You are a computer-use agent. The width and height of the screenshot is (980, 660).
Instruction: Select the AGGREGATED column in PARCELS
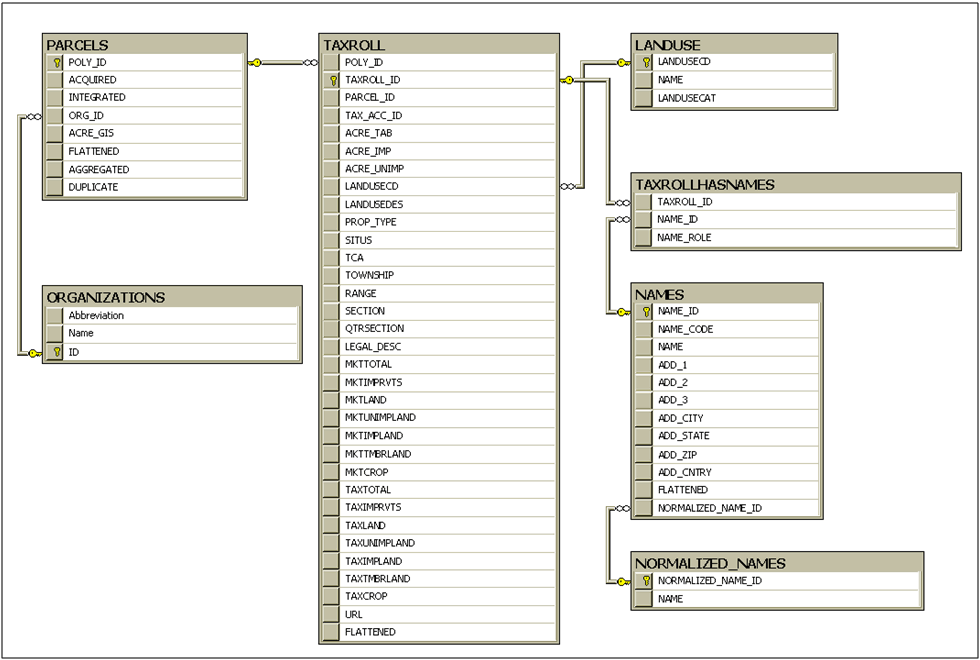pos(144,169)
